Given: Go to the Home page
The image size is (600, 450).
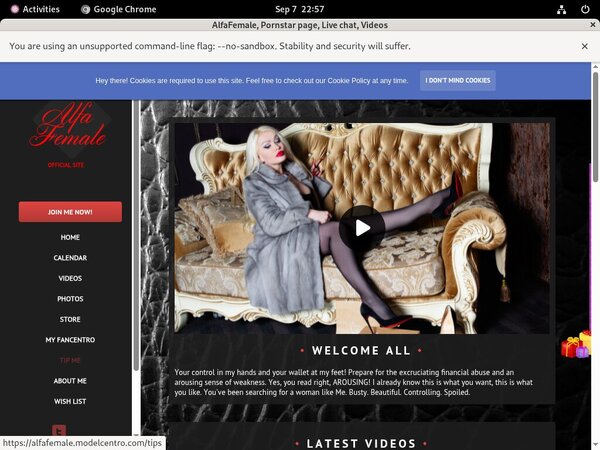Looking at the screenshot, I should tap(70, 238).
